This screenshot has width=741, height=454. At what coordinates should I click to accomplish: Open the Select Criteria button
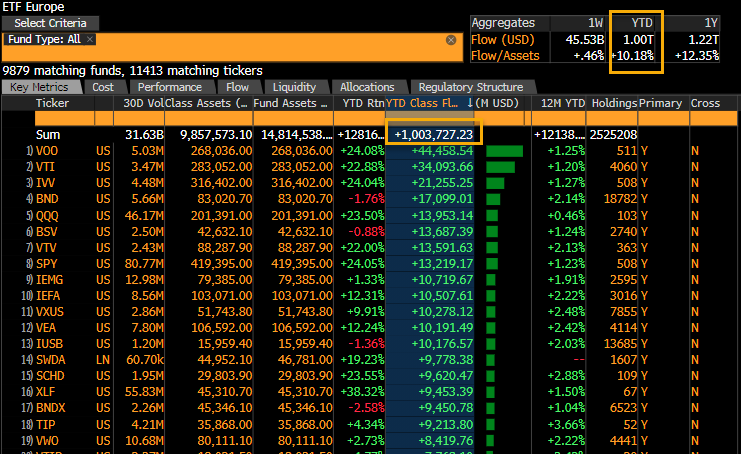pyautogui.click(x=50, y=22)
